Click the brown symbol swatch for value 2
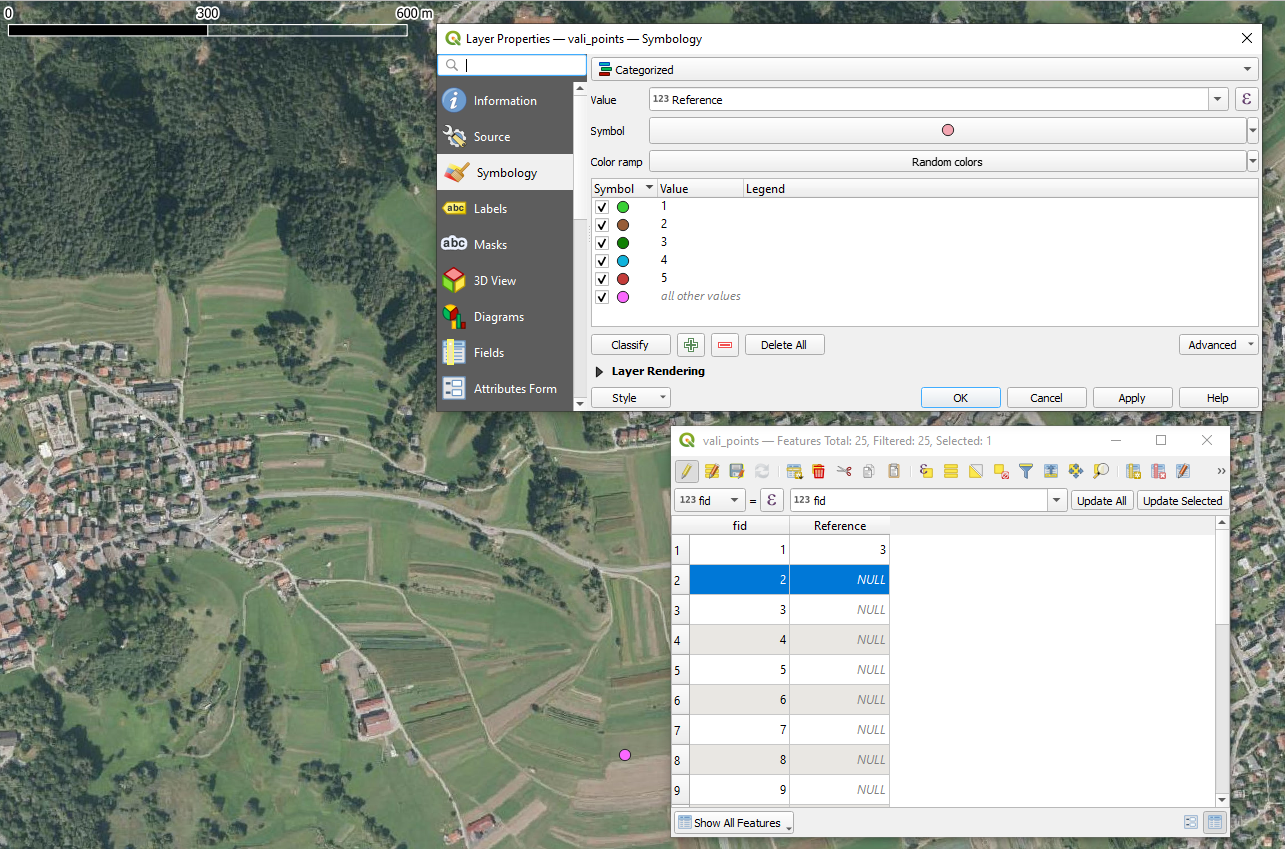The height and width of the screenshot is (849, 1285). click(623, 225)
